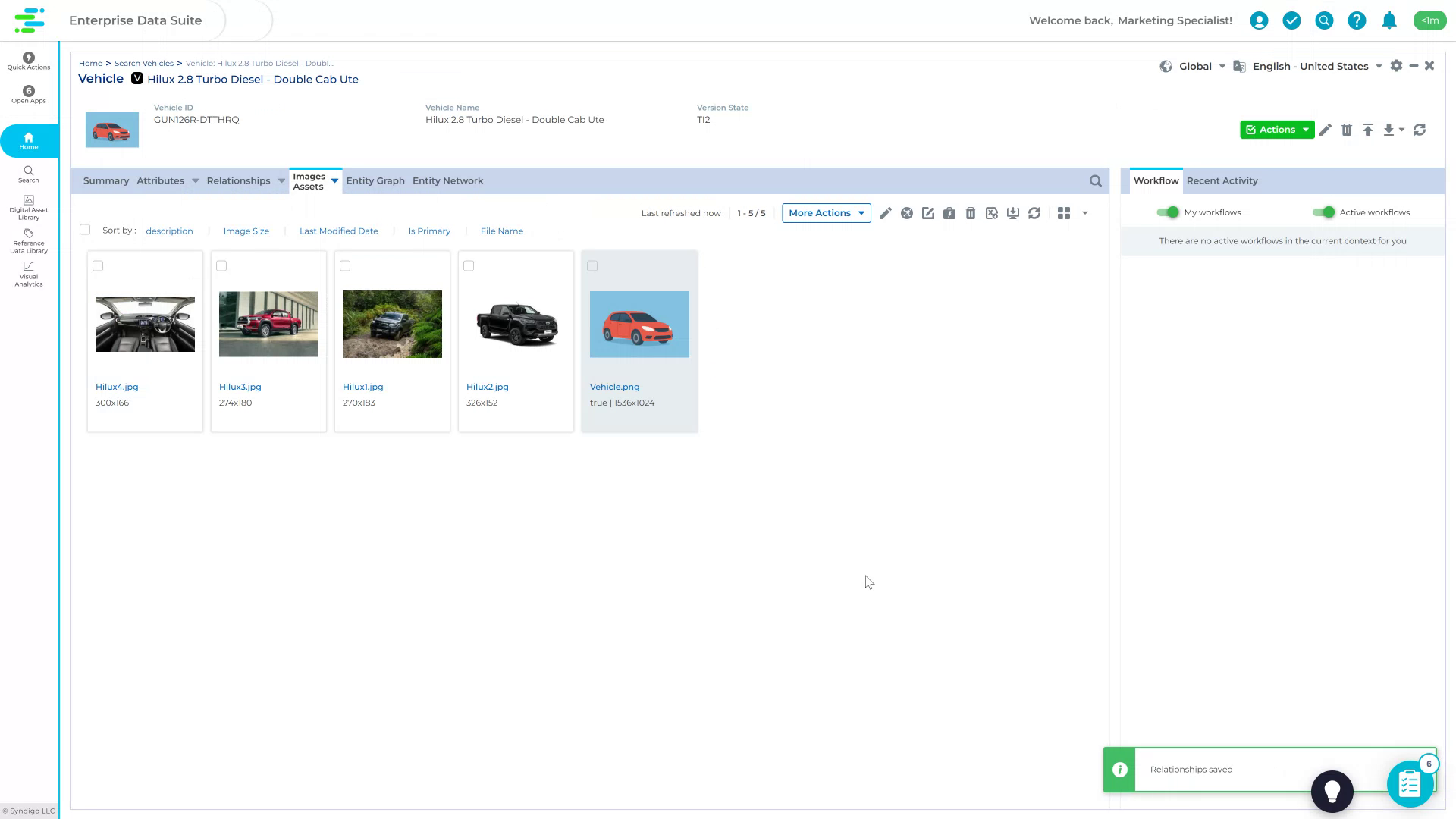Open the Recent Activity tab
The image size is (1456, 819).
(x=1222, y=180)
